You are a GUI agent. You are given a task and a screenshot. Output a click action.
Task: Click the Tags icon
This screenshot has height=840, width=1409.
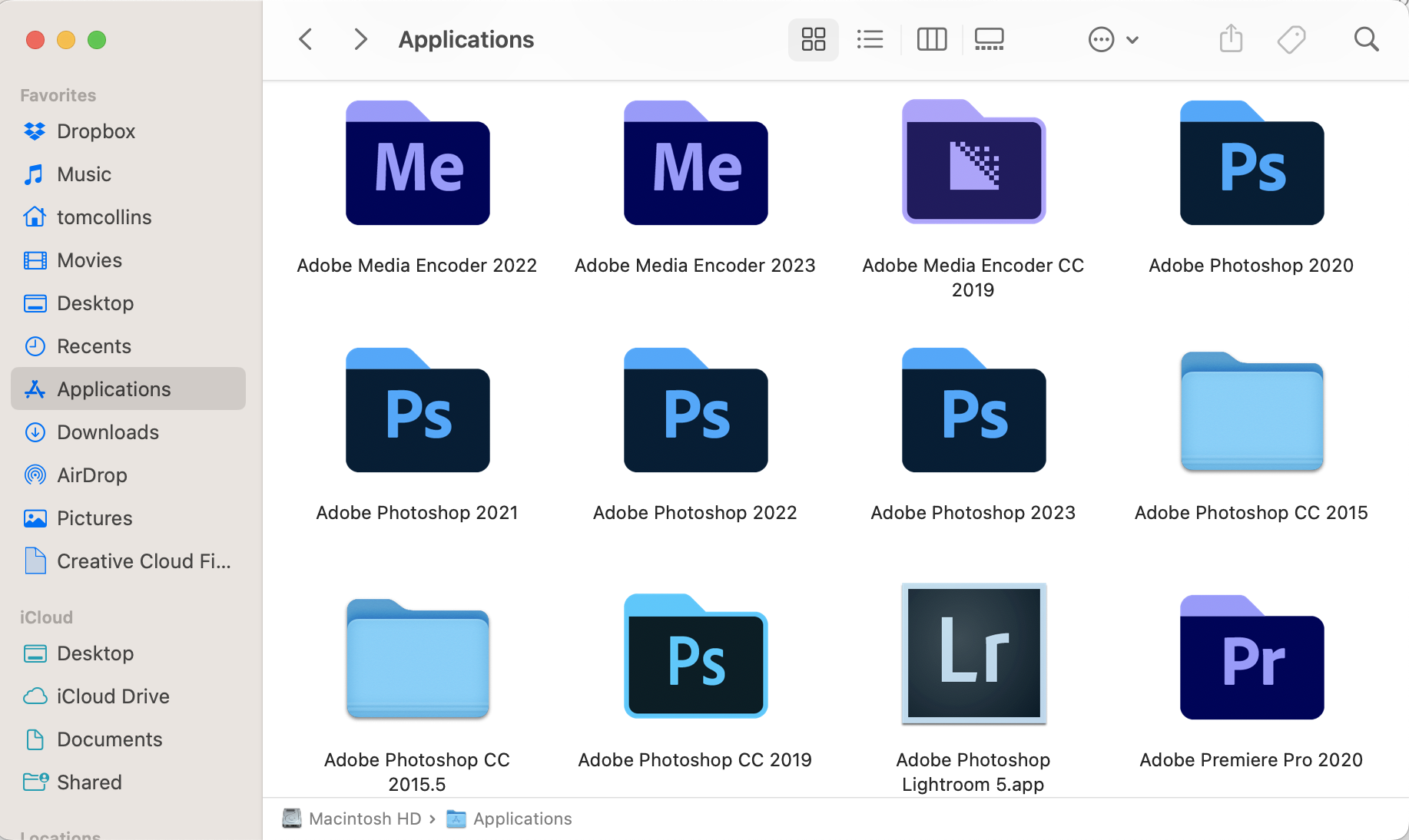1291,38
